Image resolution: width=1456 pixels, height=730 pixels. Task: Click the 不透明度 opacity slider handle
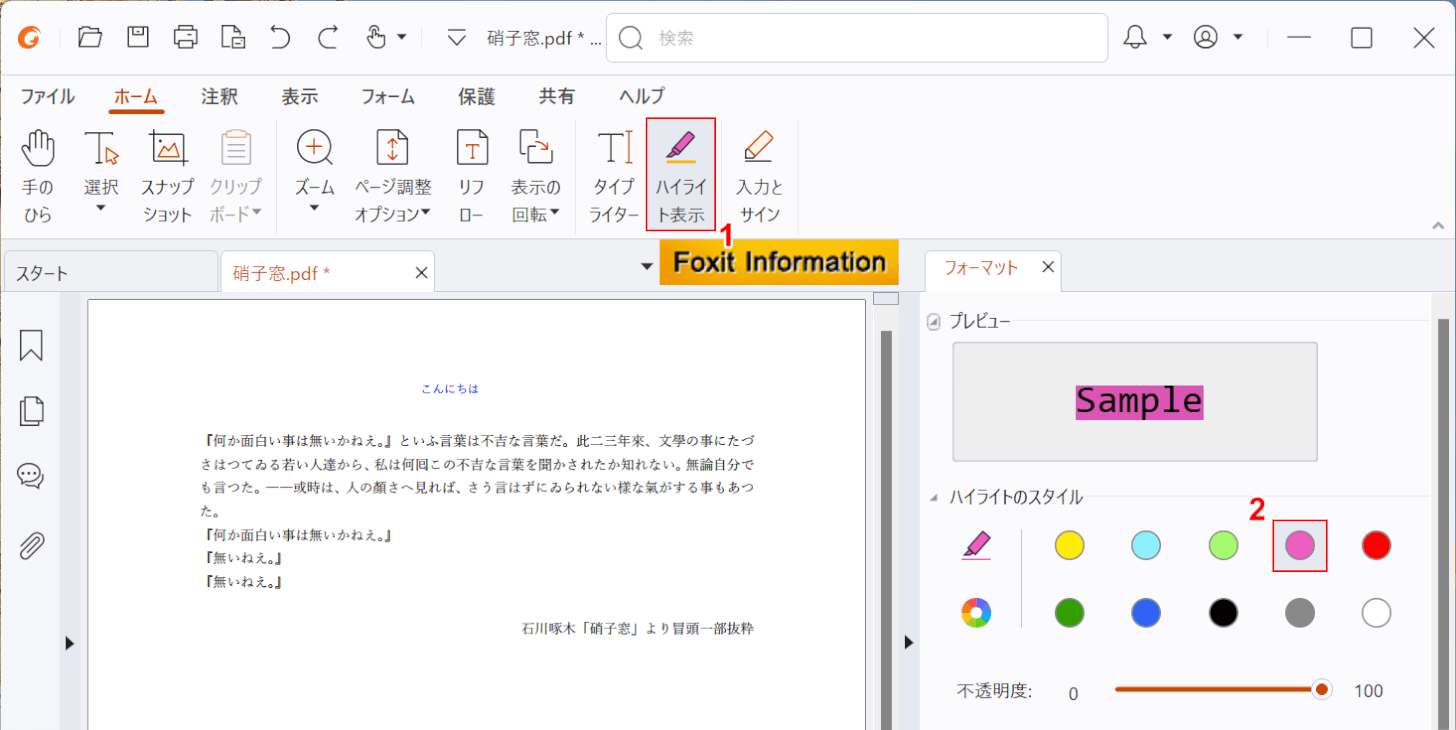1322,689
